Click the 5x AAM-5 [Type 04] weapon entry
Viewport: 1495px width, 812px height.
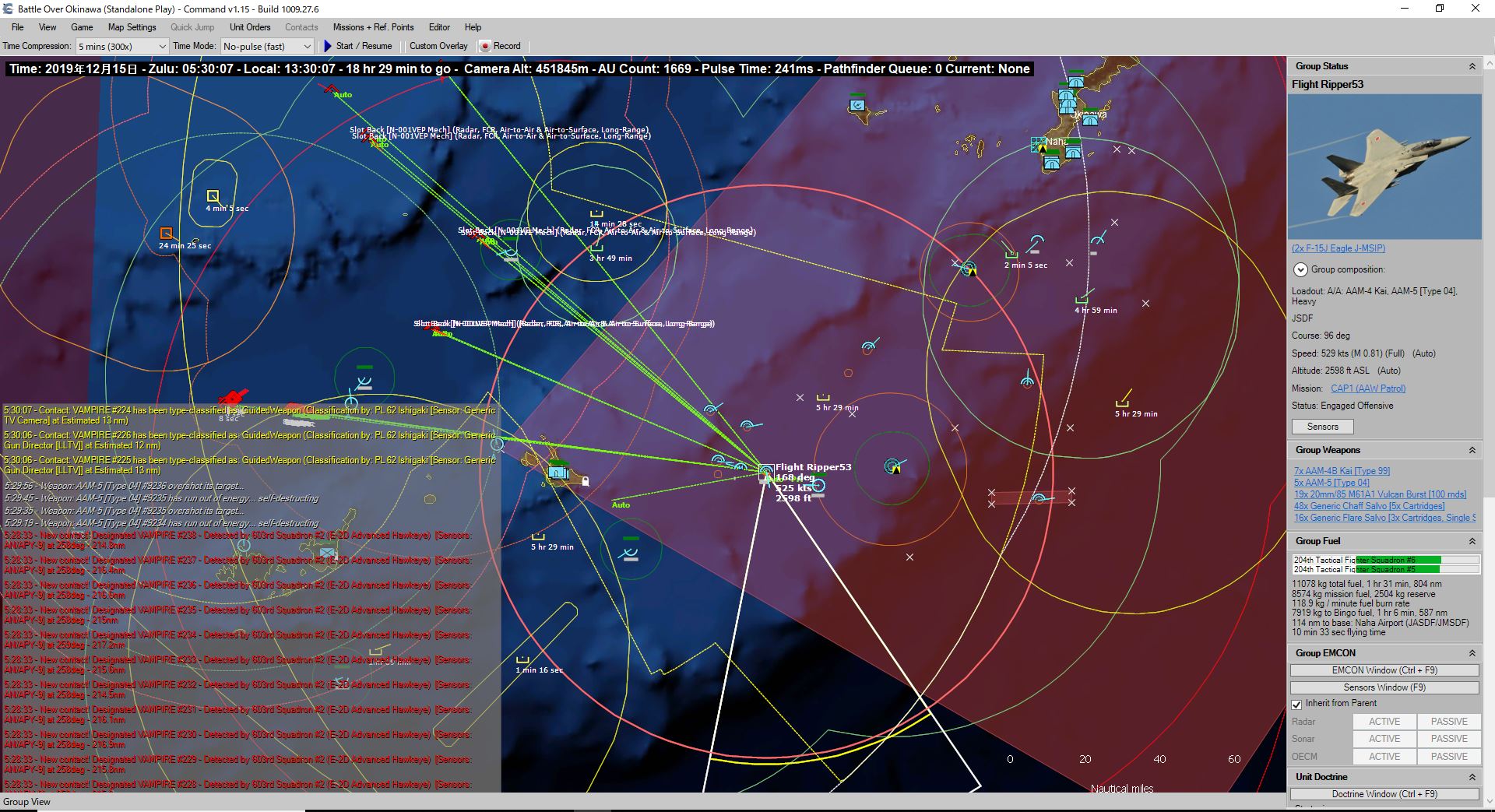[x=1331, y=483]
